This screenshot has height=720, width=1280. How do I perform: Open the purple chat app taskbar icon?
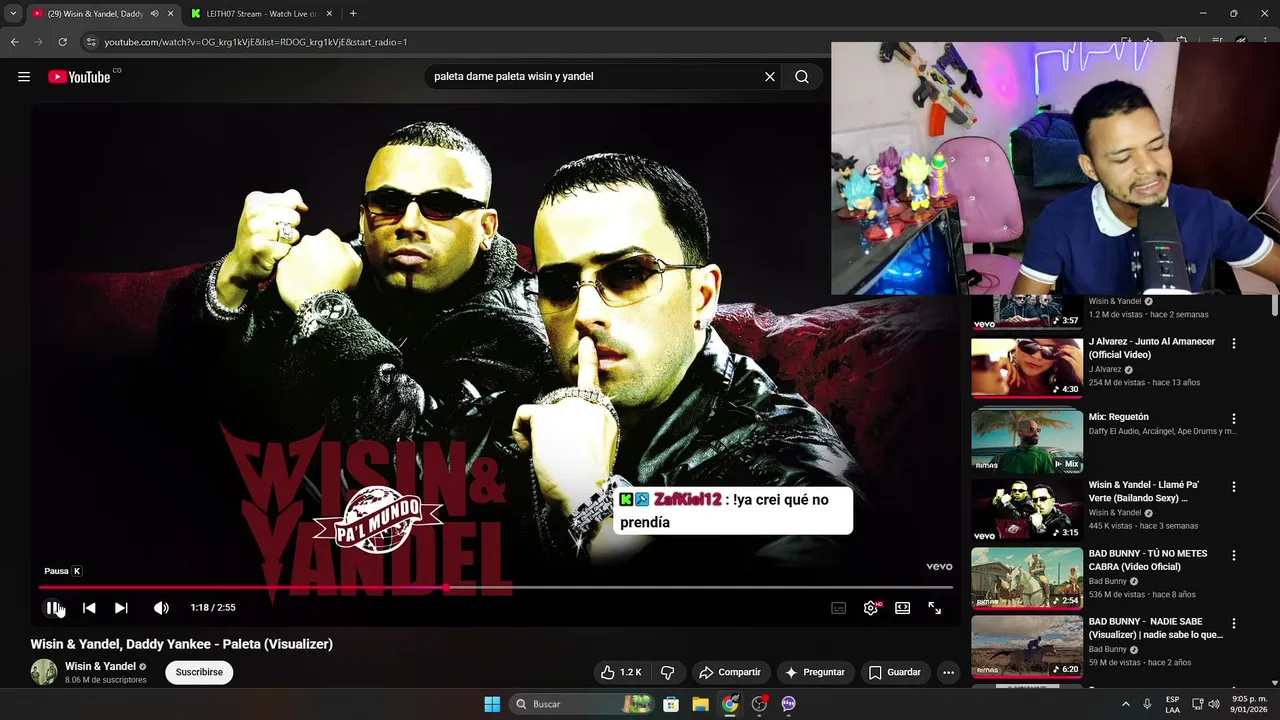[788, 704]
